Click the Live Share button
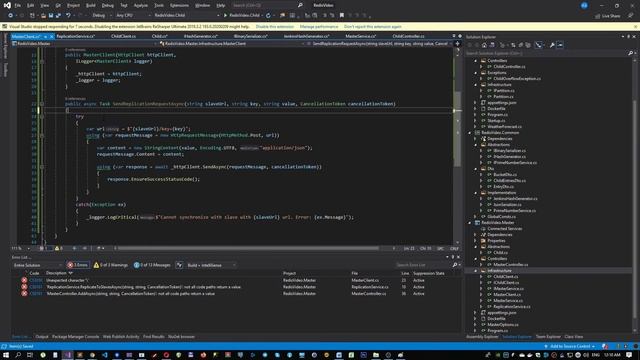Image resolution: width=640 pixels, height=360 pixels. click(x=608, y=16)
